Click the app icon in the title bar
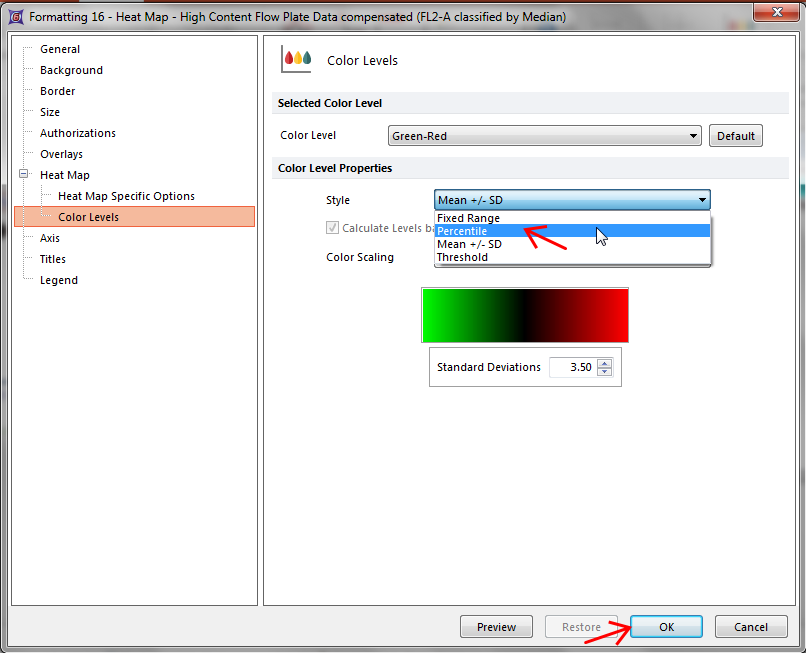Viewport: 806px width, 653px height. 16,17
